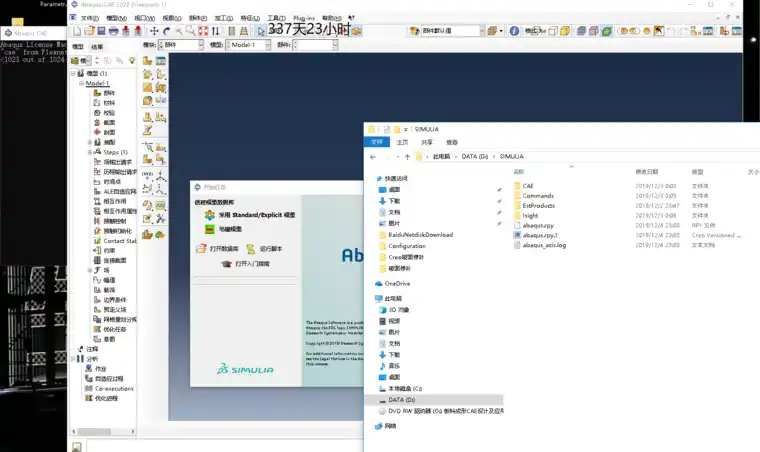Select the abaqus_acis.log file

544,245
